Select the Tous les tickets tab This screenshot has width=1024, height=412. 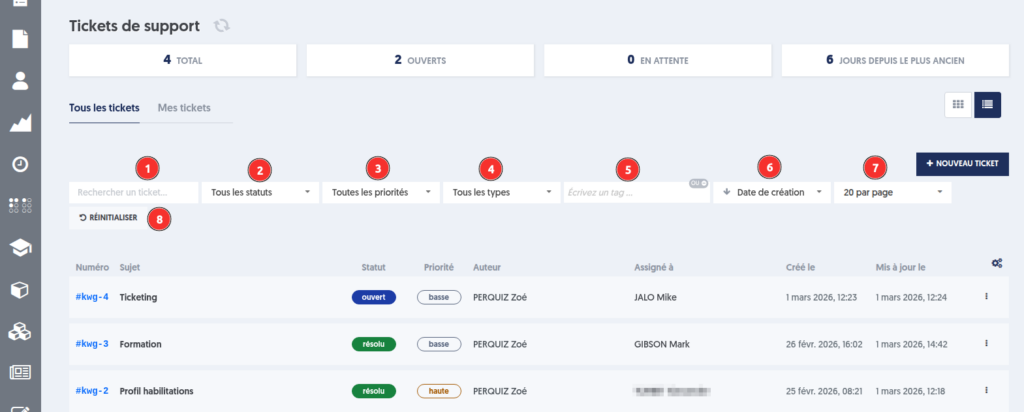point(104,108)
